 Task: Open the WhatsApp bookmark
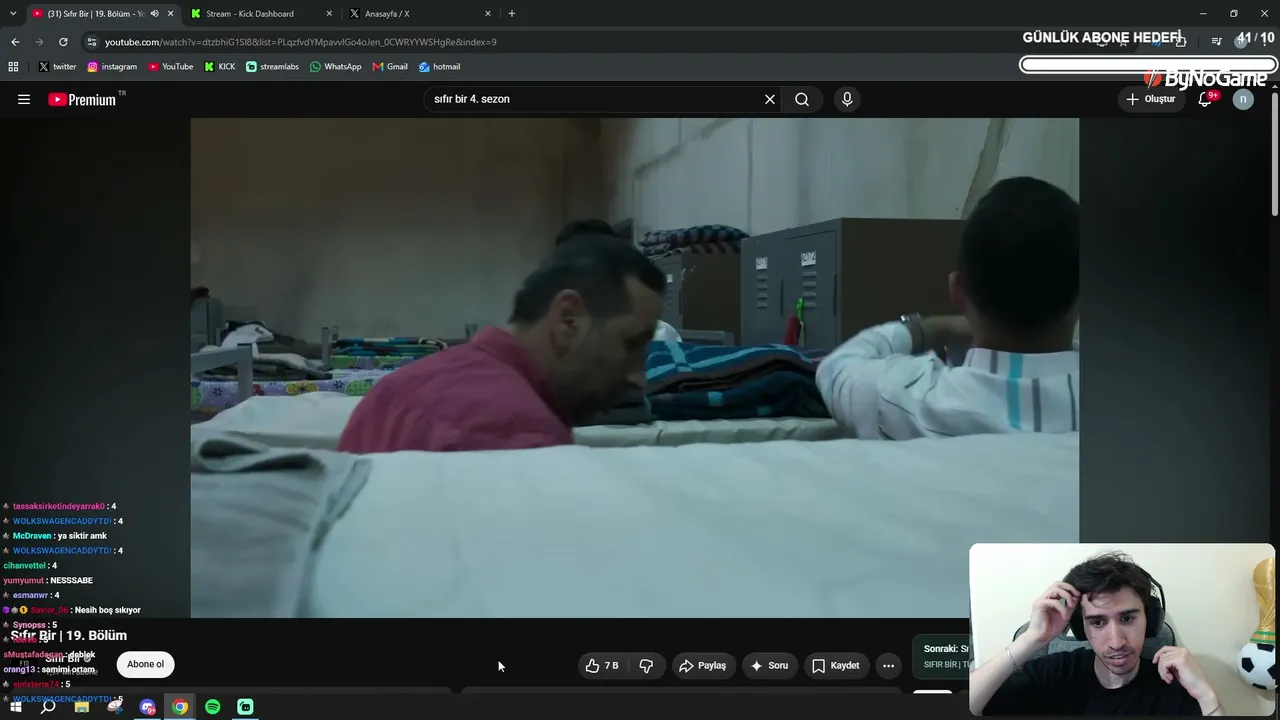coord(336,67)
